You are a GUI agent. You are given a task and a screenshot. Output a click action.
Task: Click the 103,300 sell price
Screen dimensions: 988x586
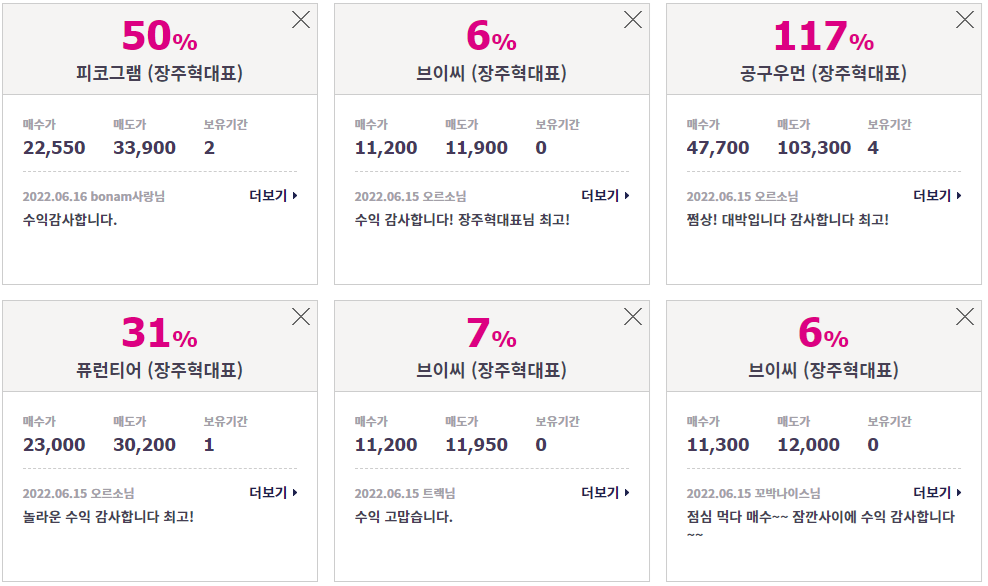point(814,148)
